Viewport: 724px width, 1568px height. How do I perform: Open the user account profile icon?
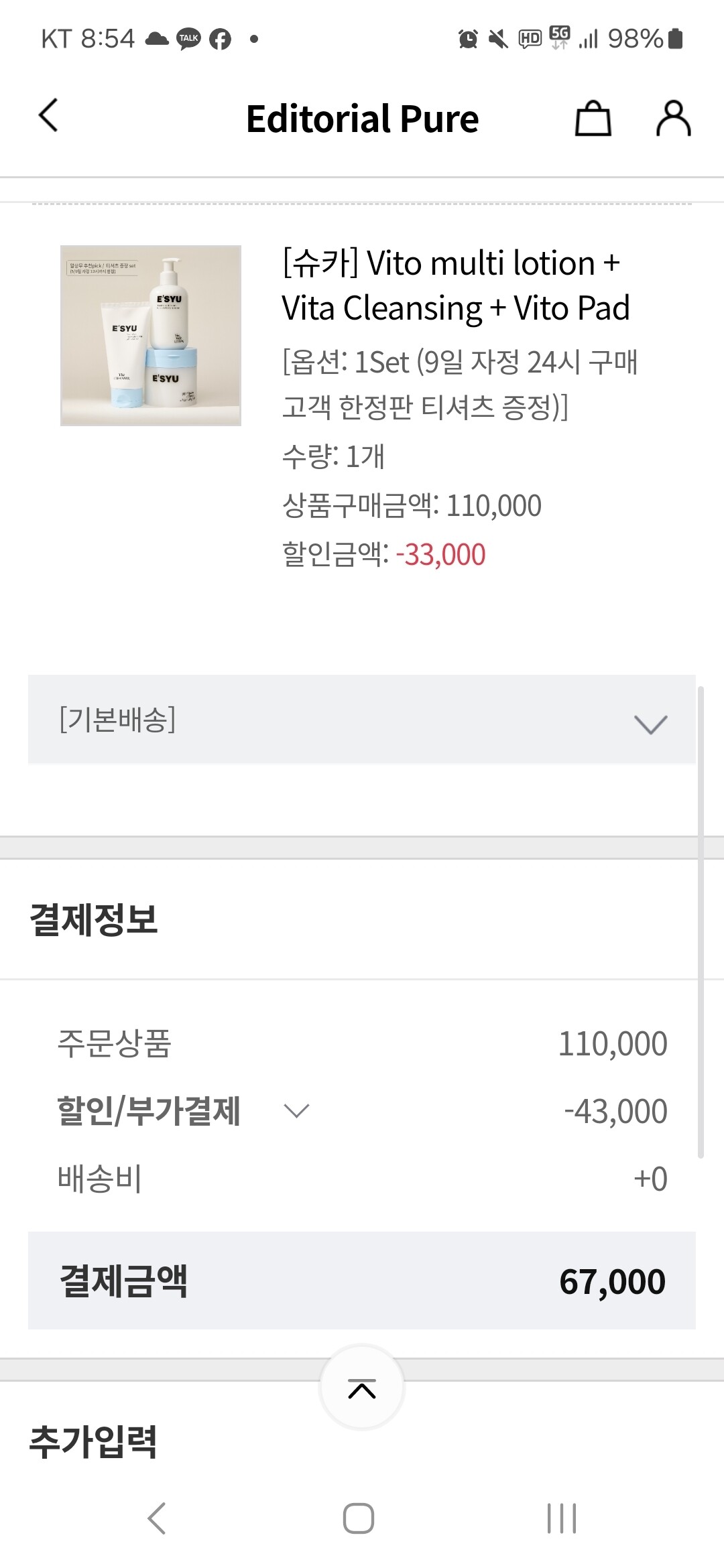coord(673,119)
